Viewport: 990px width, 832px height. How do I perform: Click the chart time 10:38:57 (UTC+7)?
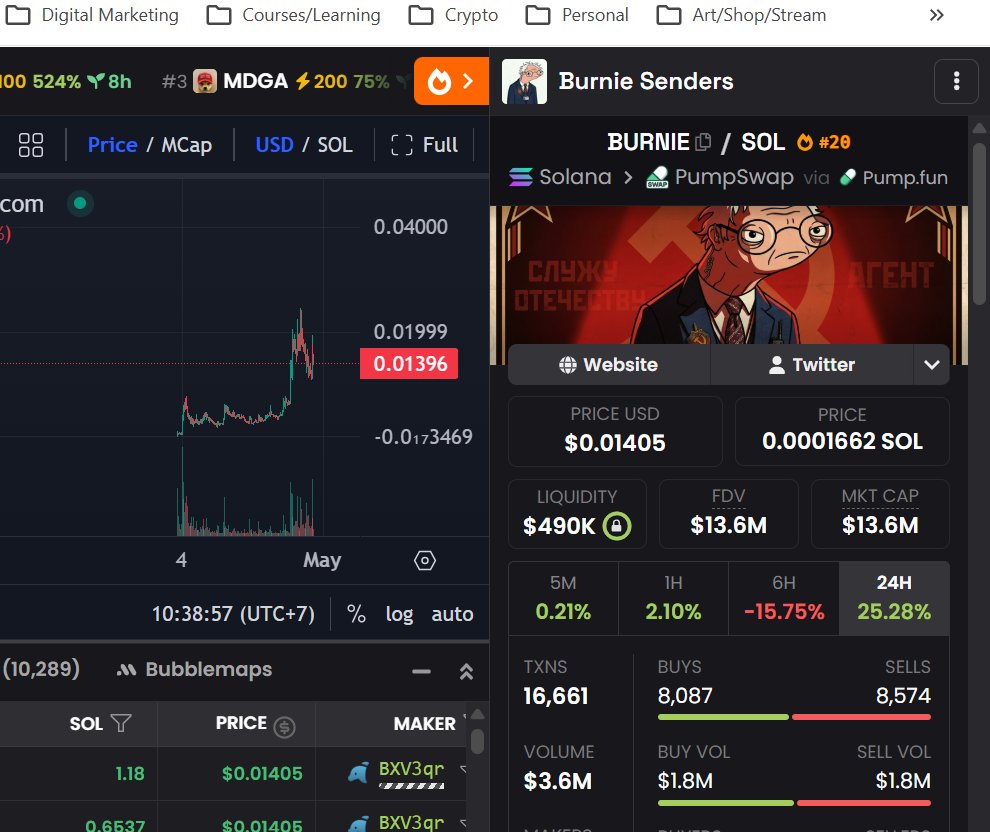click(x=233, y=614)
